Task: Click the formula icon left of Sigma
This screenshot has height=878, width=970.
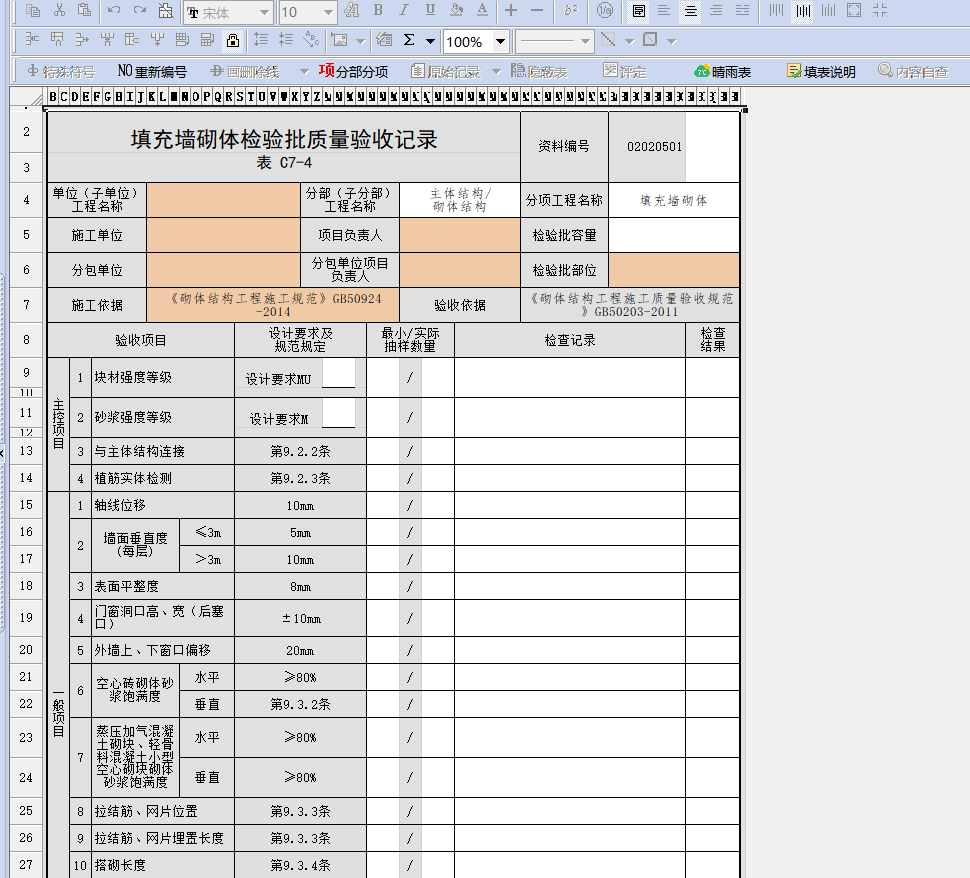Action: tap(384, 40)
